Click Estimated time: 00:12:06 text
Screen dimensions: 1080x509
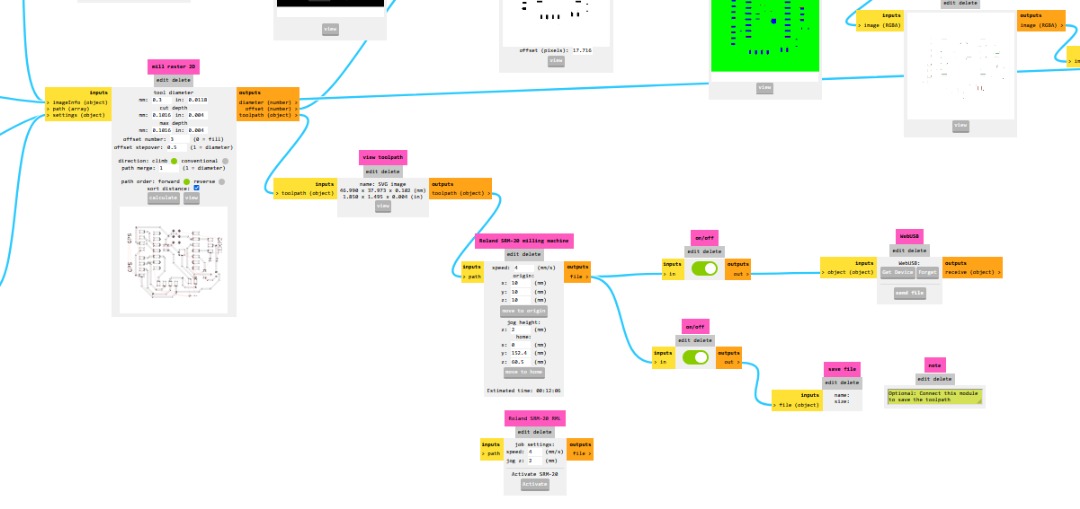pyautogui.click(x=523, y=391)
